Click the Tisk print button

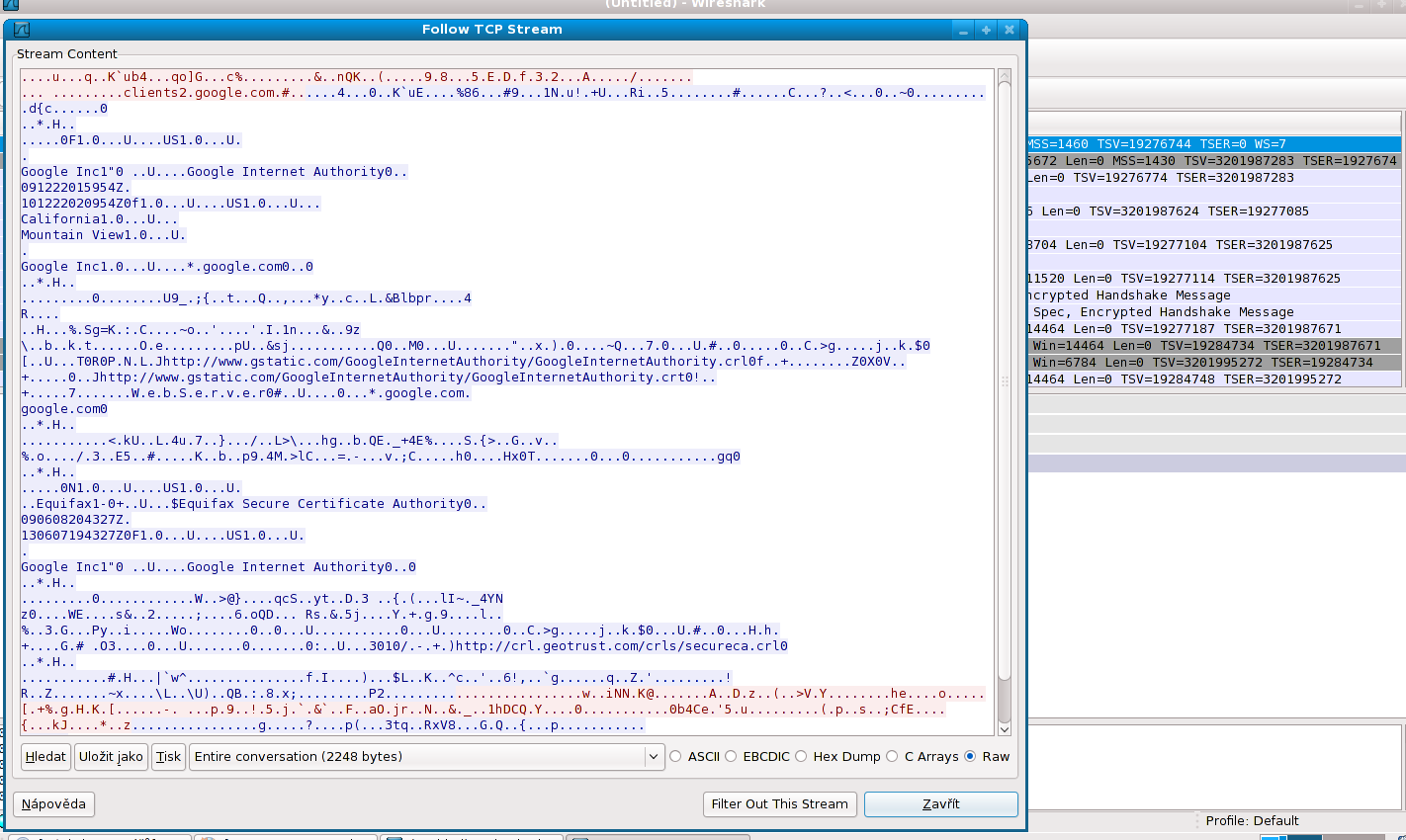(x=168, y=757)
